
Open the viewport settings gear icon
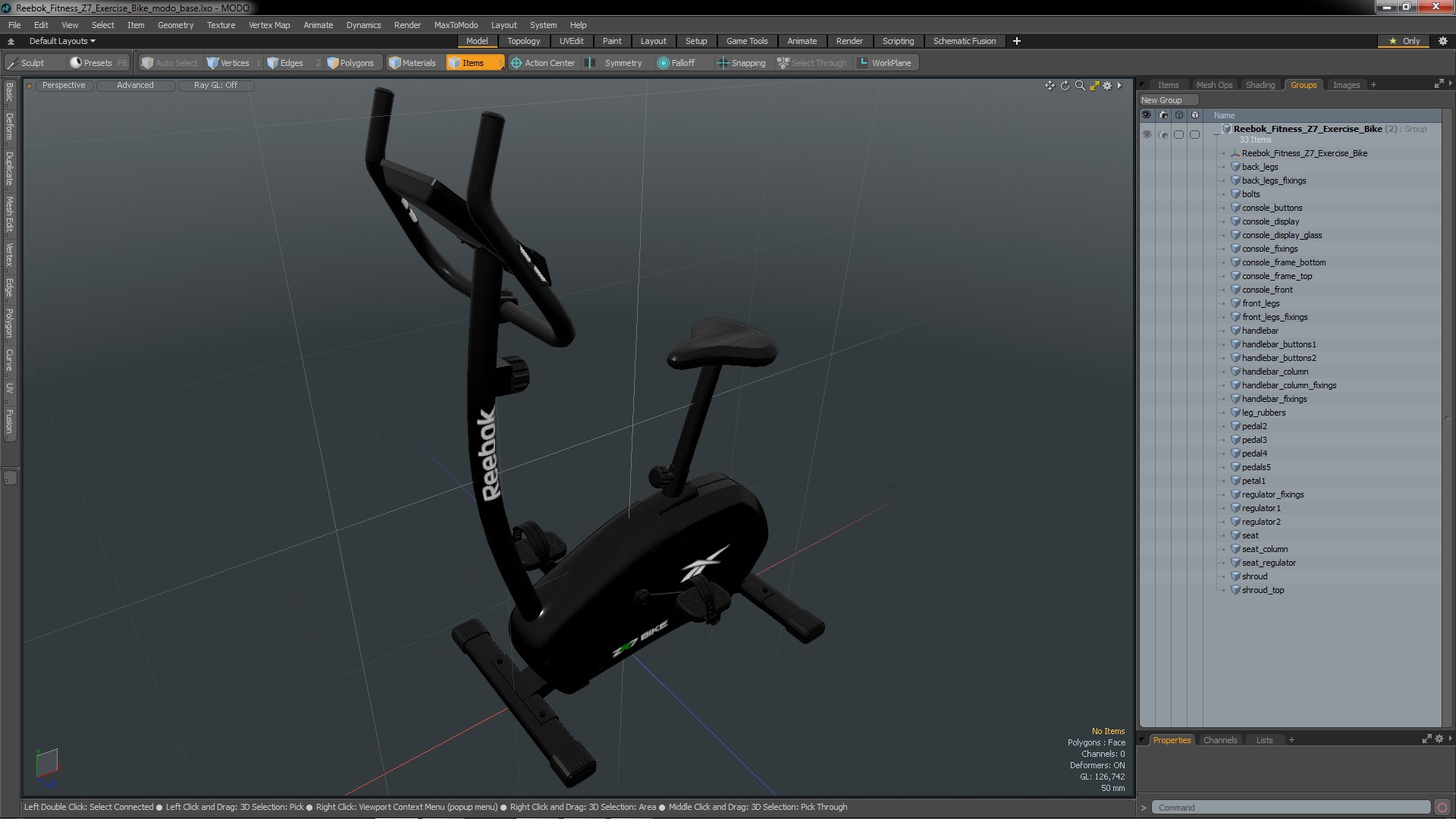click(1107, 86)
